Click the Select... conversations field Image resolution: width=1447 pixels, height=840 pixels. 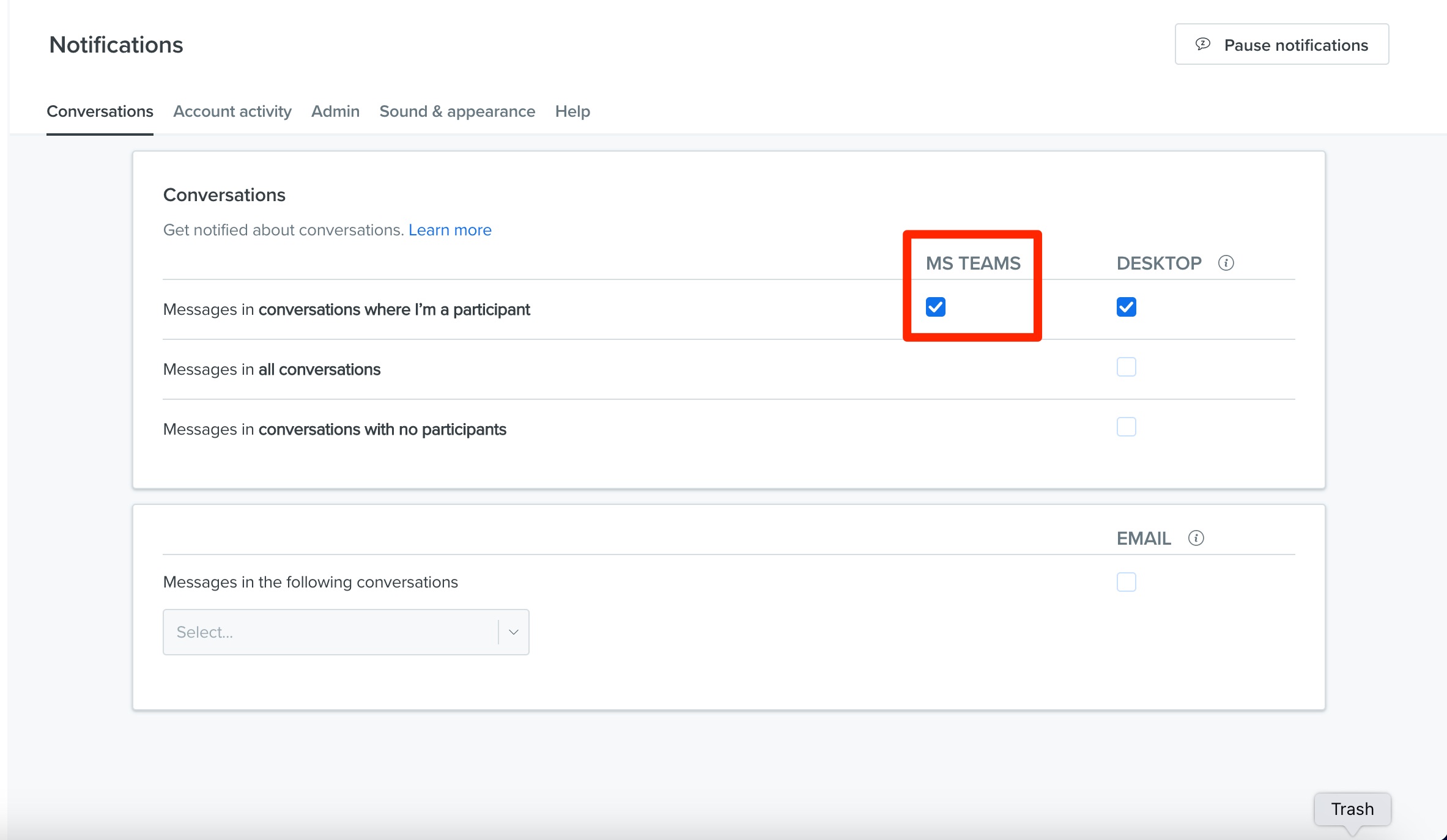[346, 632]
